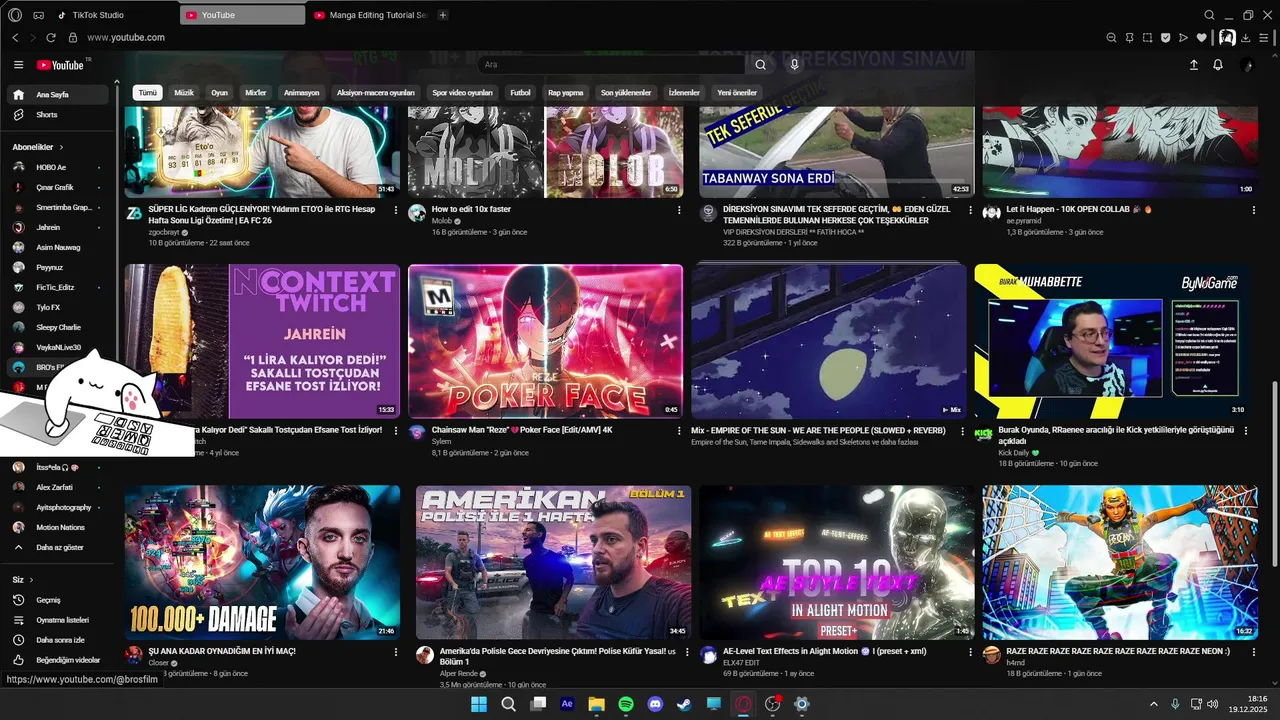Open more options for Chainsaw Man Poker Face video
The width and height of the screenshot is (1280, 720).
point(680,430)
